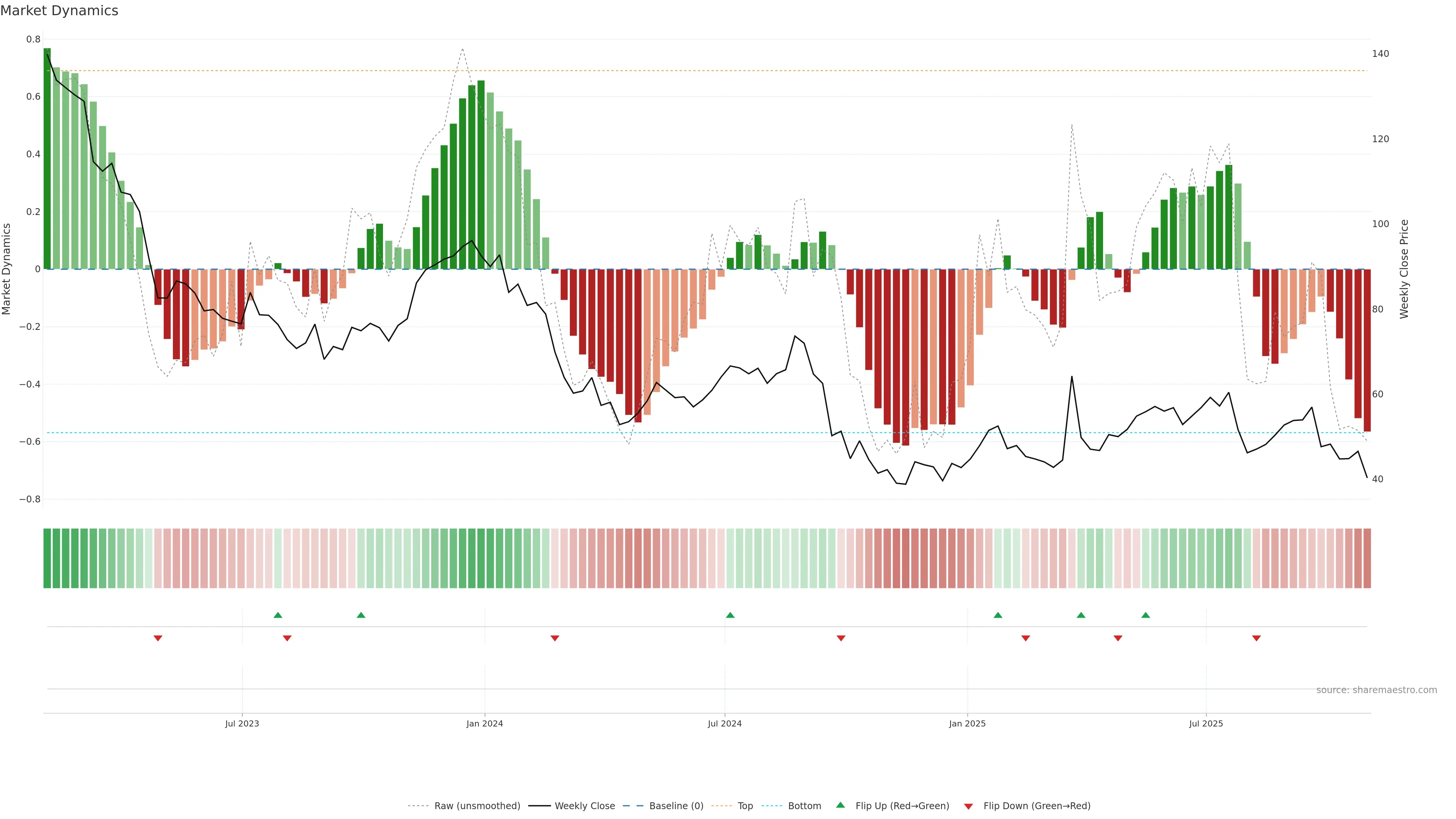Click the Market Dynamics chart title

point(60,11)
